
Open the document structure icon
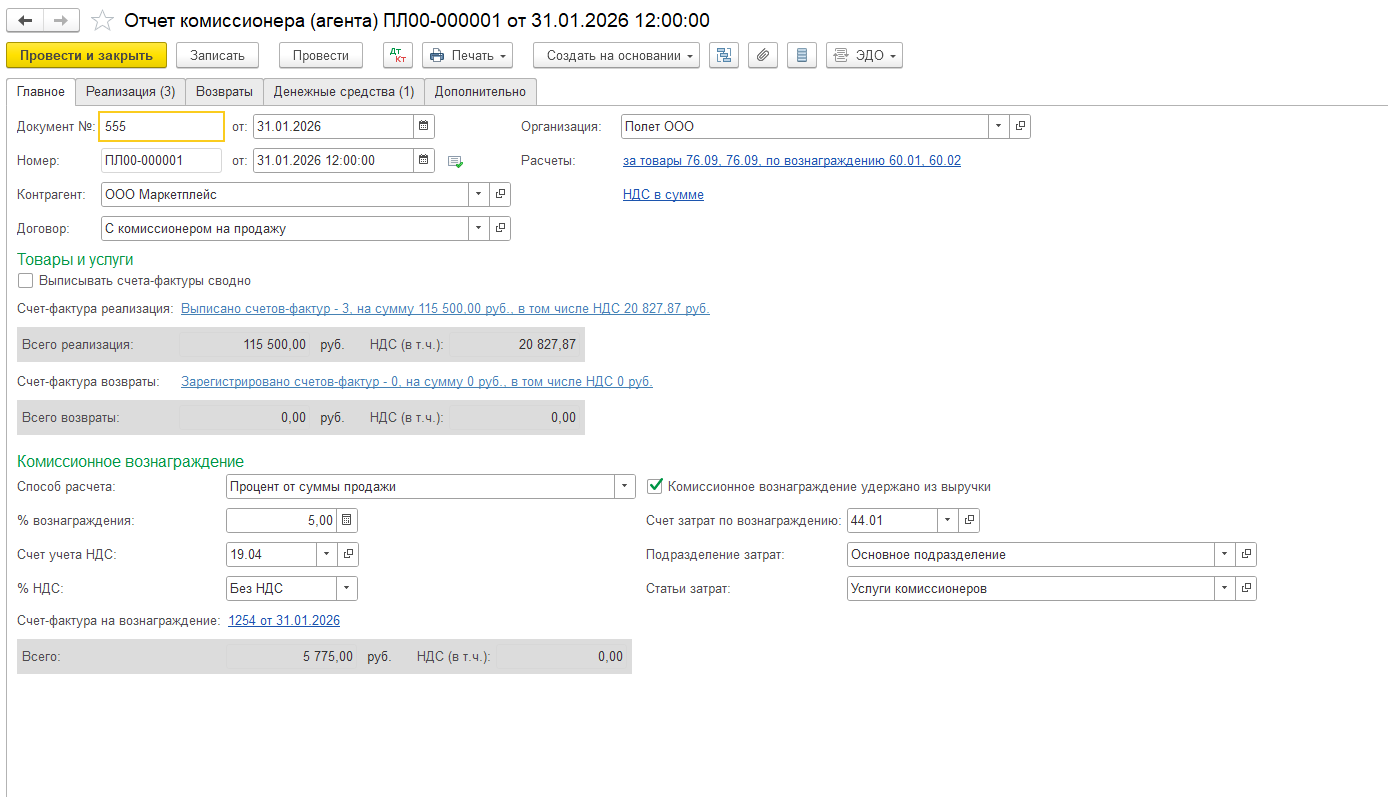tap(724, 55)
